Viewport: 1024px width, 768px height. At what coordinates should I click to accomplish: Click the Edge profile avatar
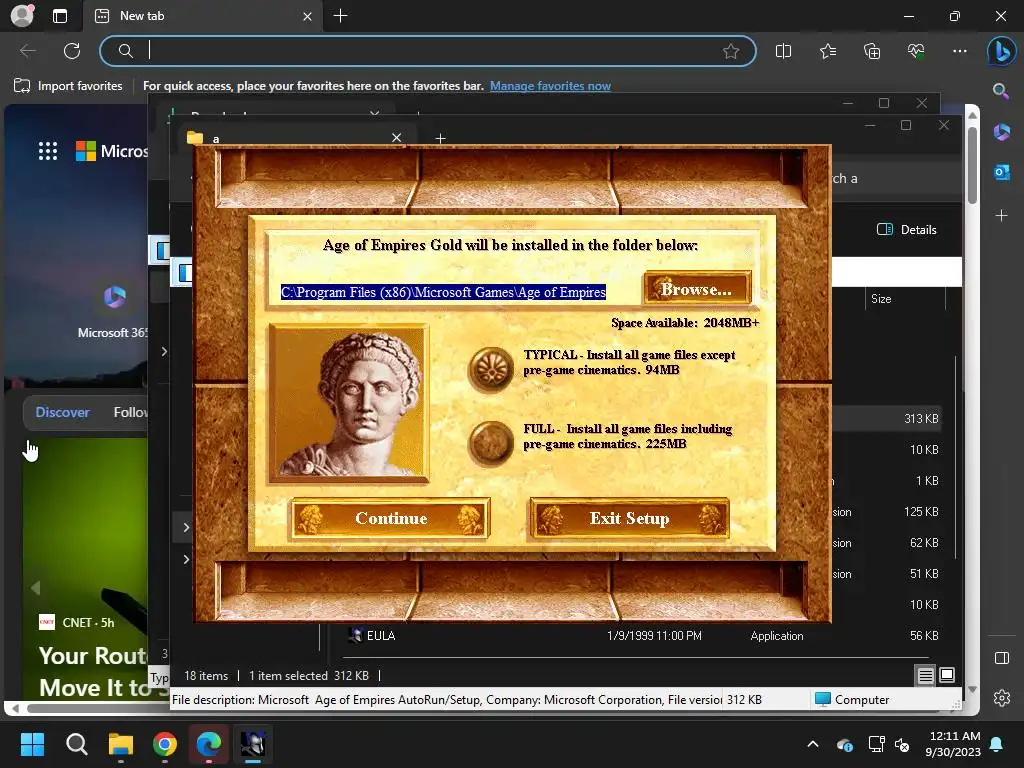[x=22, y=16]
